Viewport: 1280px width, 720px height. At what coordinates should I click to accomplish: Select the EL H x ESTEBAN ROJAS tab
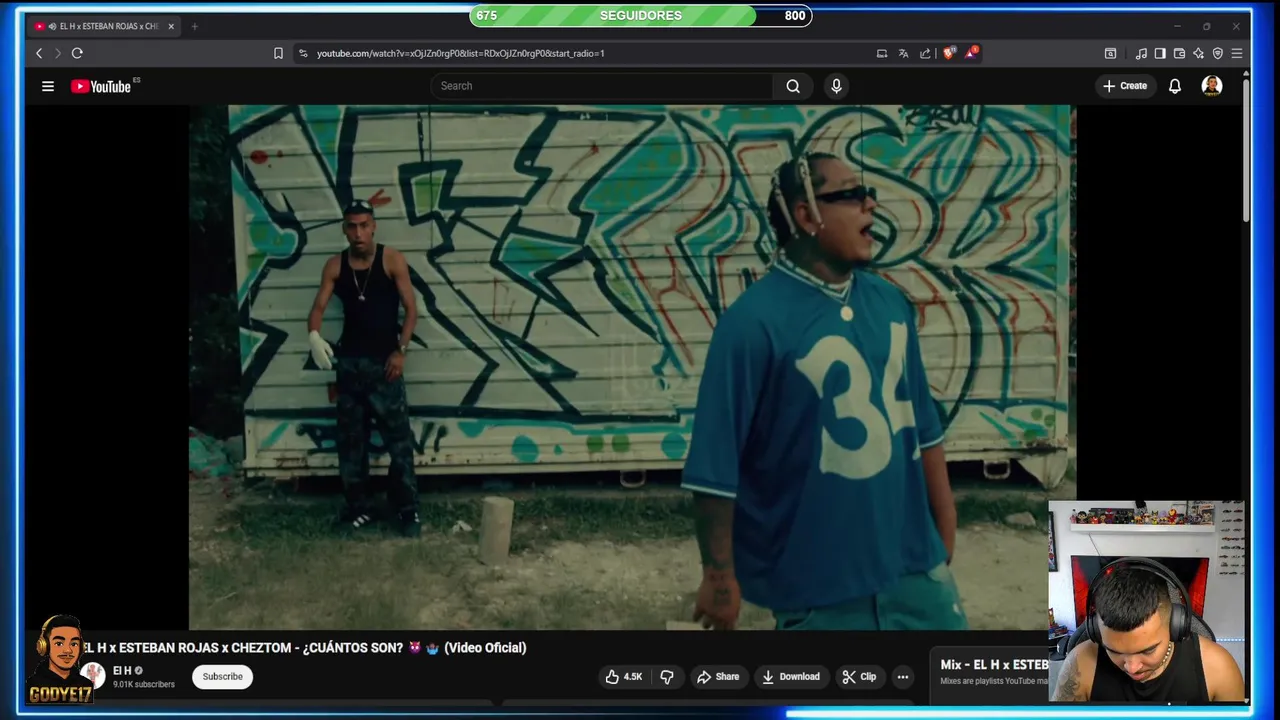[x=105, y=26]
